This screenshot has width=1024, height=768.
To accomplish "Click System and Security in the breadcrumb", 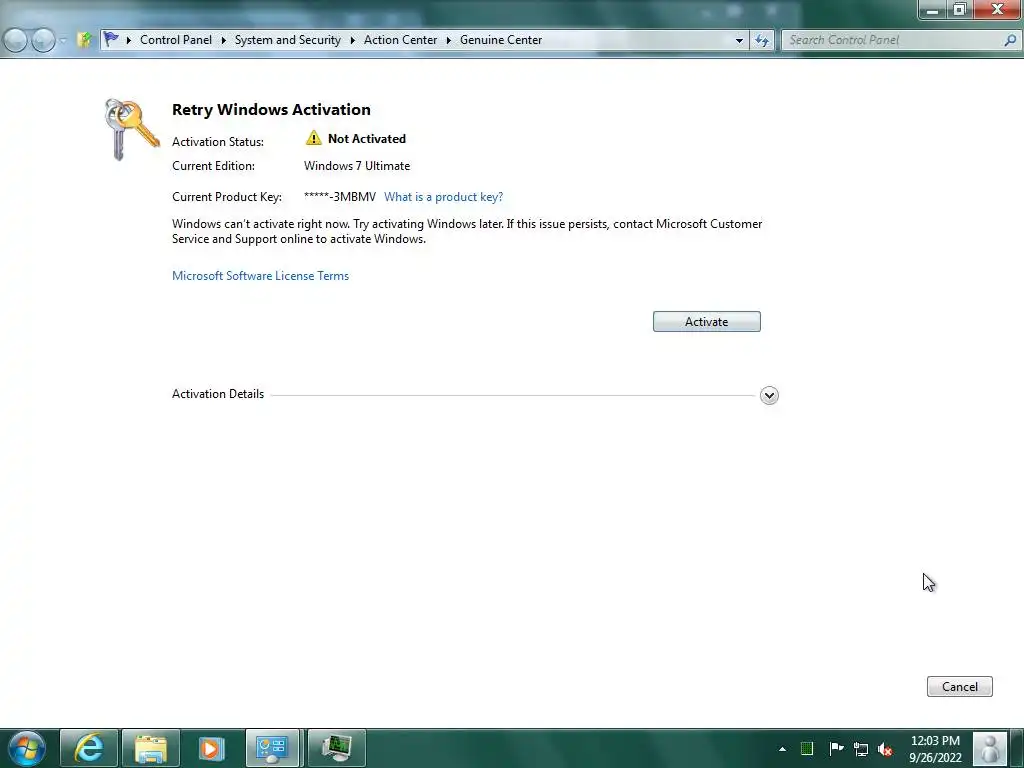I will click(x=287, y=40).
